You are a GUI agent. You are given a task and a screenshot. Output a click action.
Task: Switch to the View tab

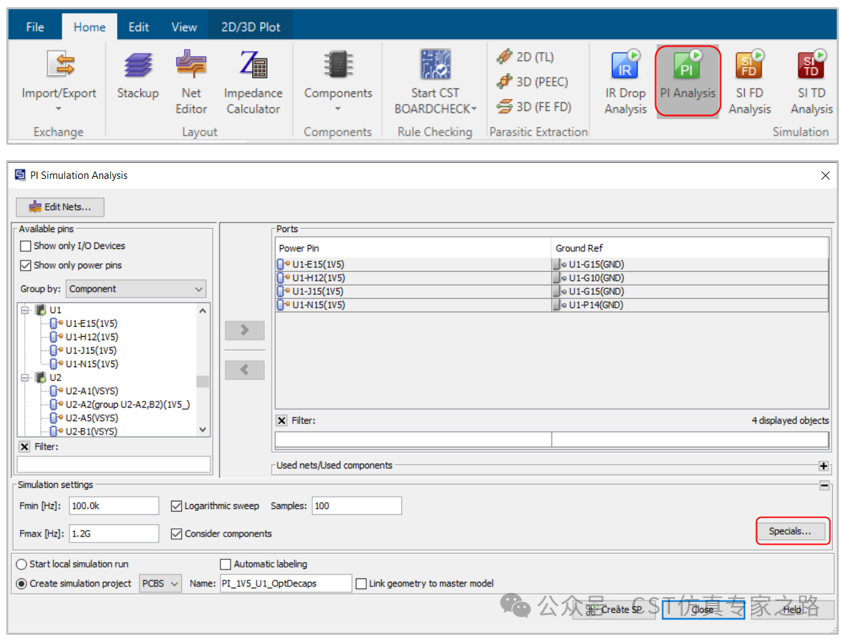[x=184, y=27]
